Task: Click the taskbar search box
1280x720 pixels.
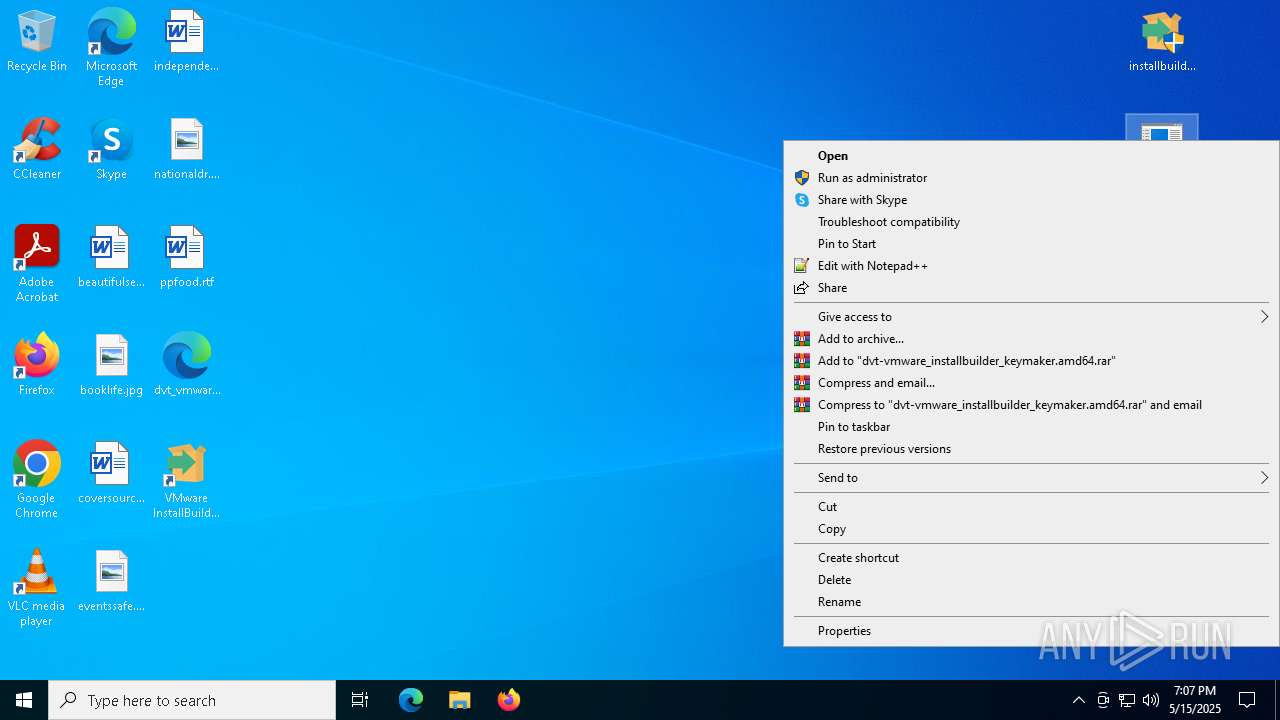Action: 192,700
